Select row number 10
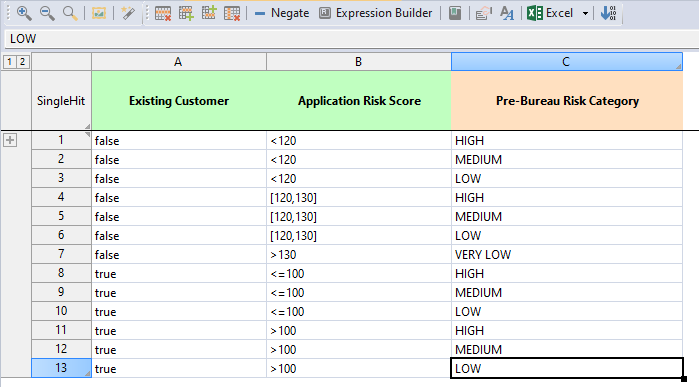 [x=61, y=312]
